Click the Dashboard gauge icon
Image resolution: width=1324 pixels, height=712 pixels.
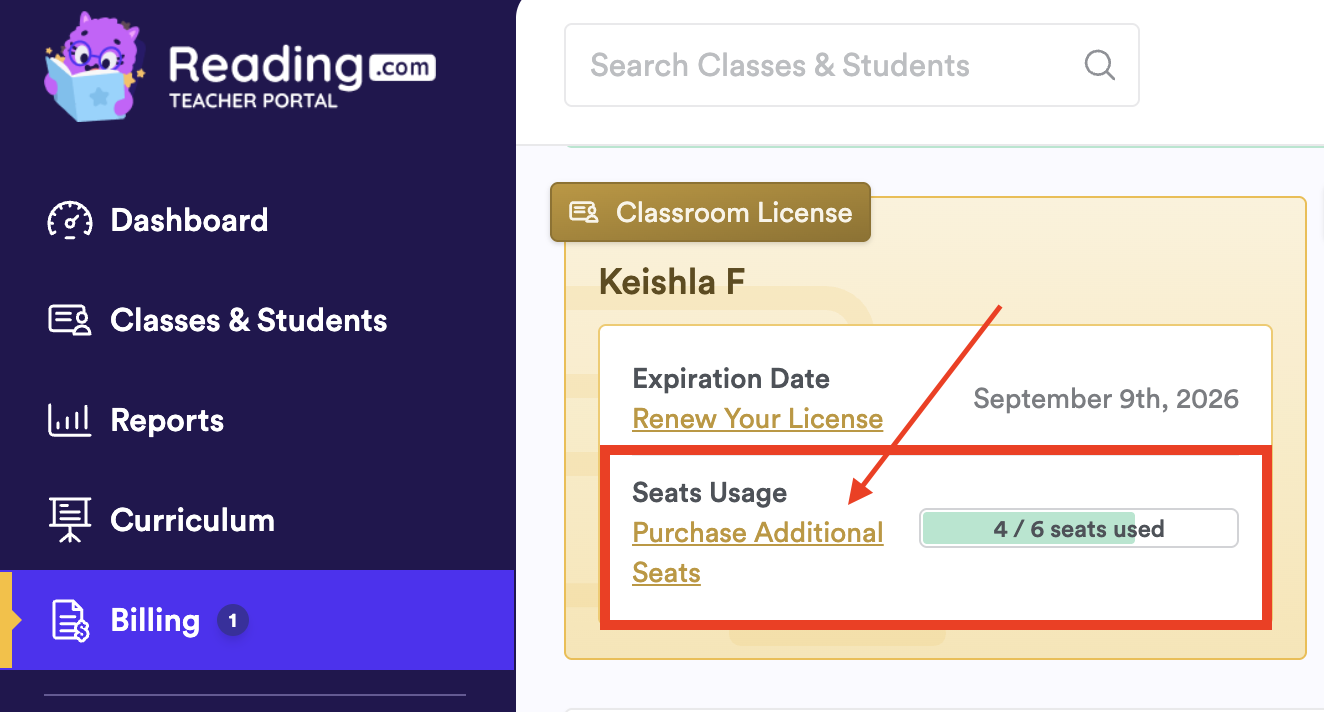70,220
